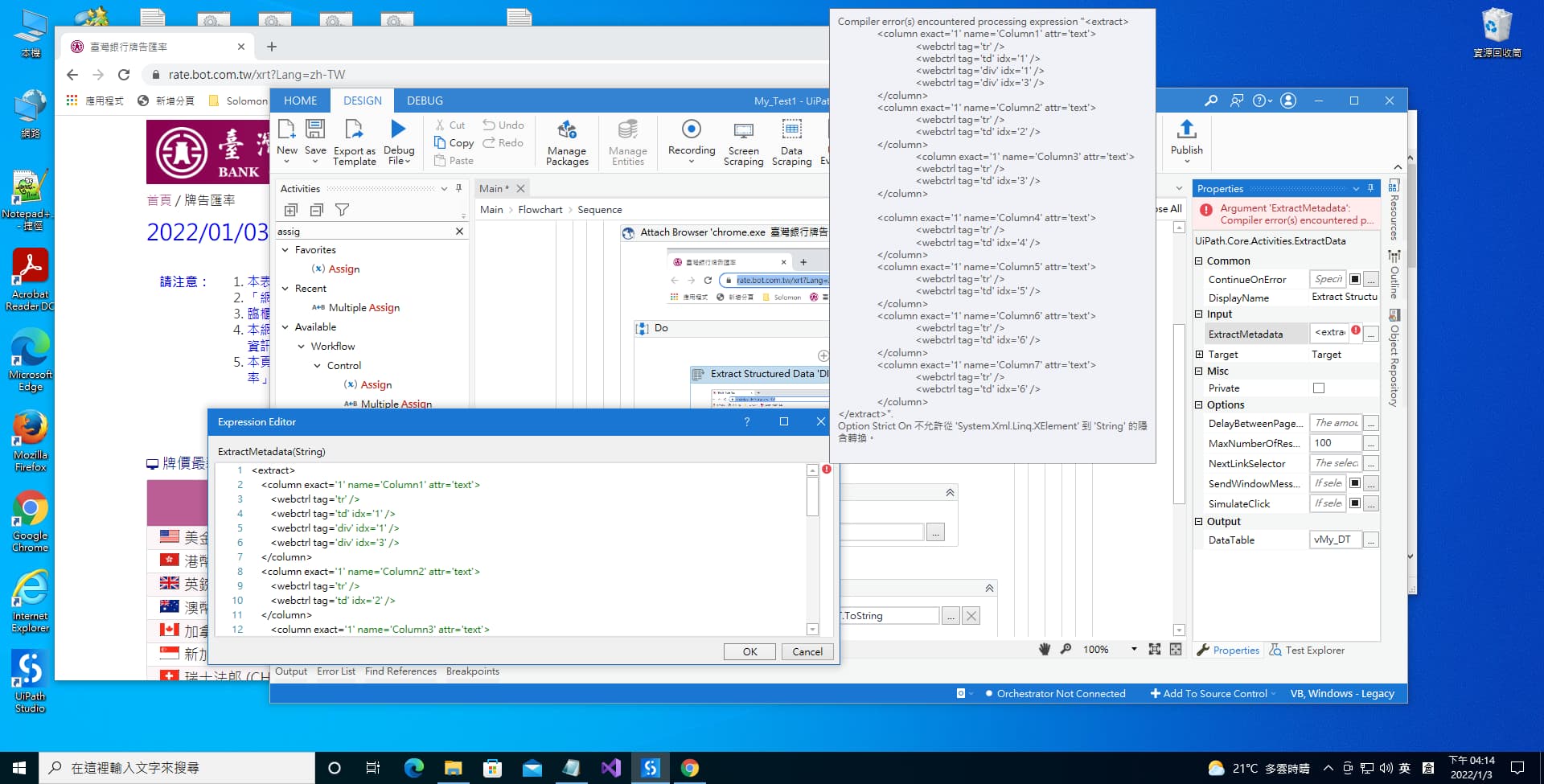Click the Save icon in the ribbon
1544x784 pixels.
point(315,129)
